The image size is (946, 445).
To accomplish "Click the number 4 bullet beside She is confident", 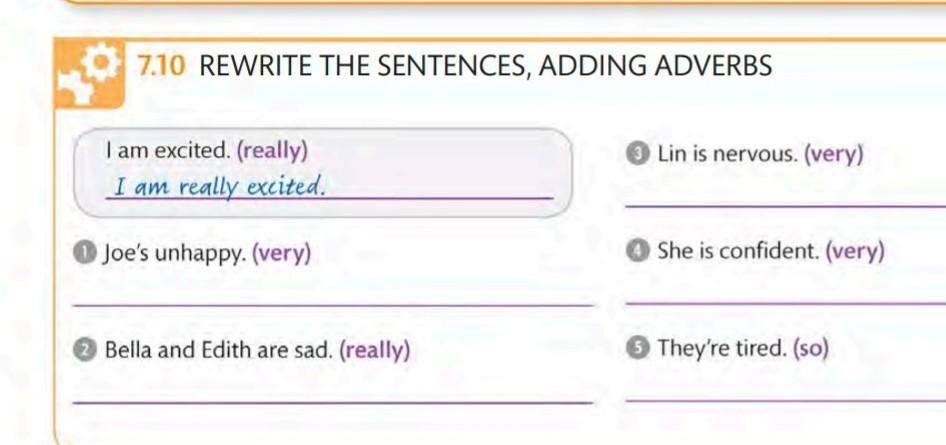I will click(639, 251).
